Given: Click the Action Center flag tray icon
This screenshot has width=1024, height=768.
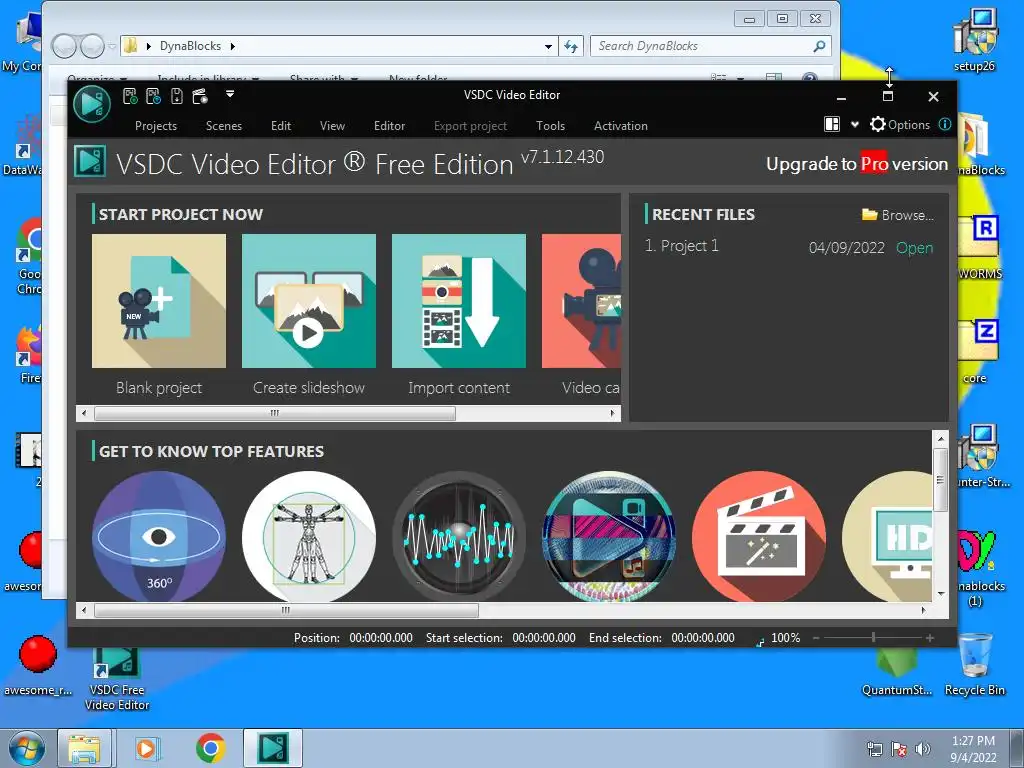Looking at the screenshot, I should [899, 749].
